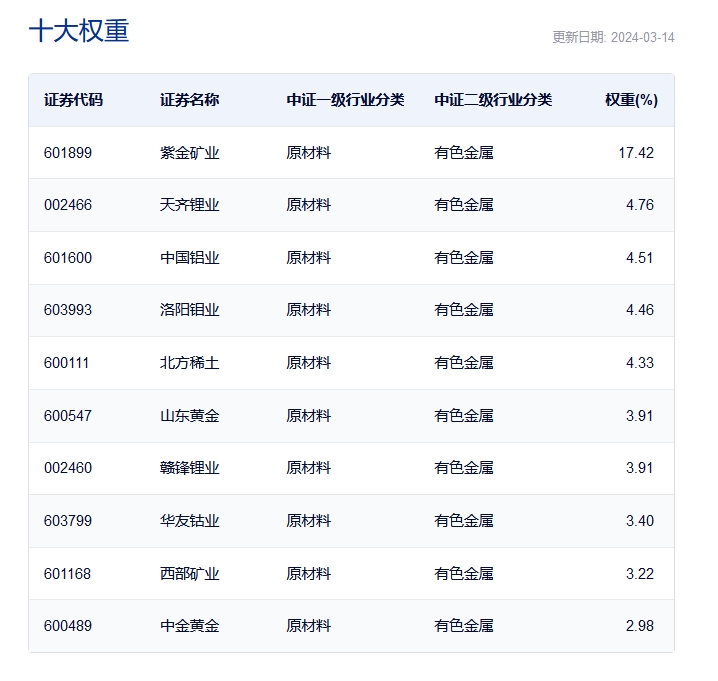This screenshot has width=718, height=681.
Task: Click 有色金属 in the 西部矿业 row
Action: coord(464,574)
